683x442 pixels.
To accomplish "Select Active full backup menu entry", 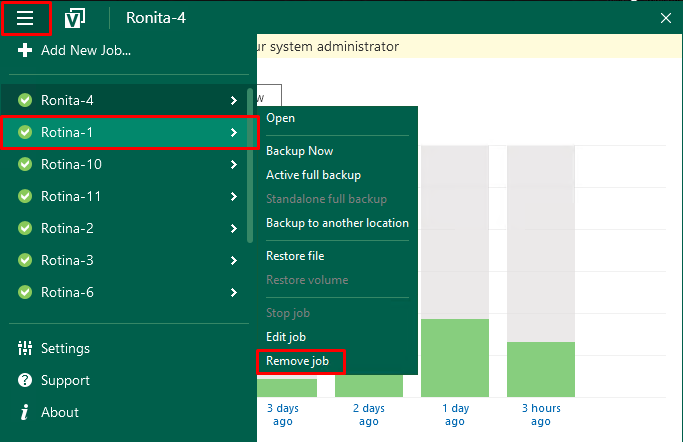I will 314,175.
